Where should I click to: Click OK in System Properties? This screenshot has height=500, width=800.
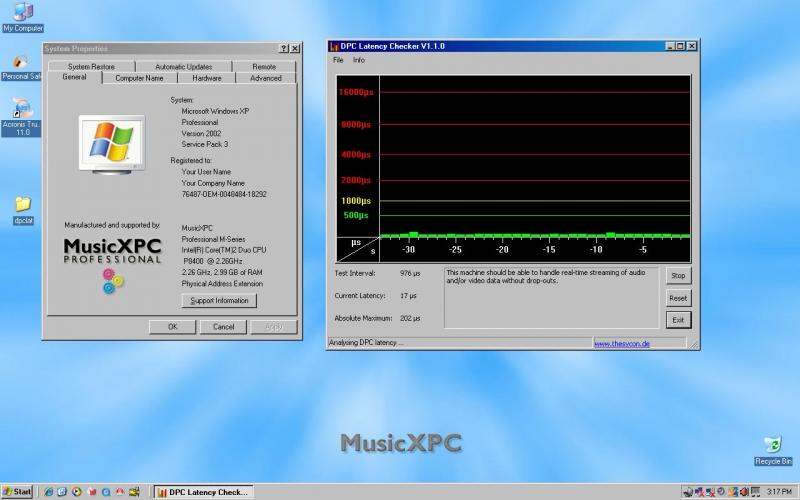[172, 327]
